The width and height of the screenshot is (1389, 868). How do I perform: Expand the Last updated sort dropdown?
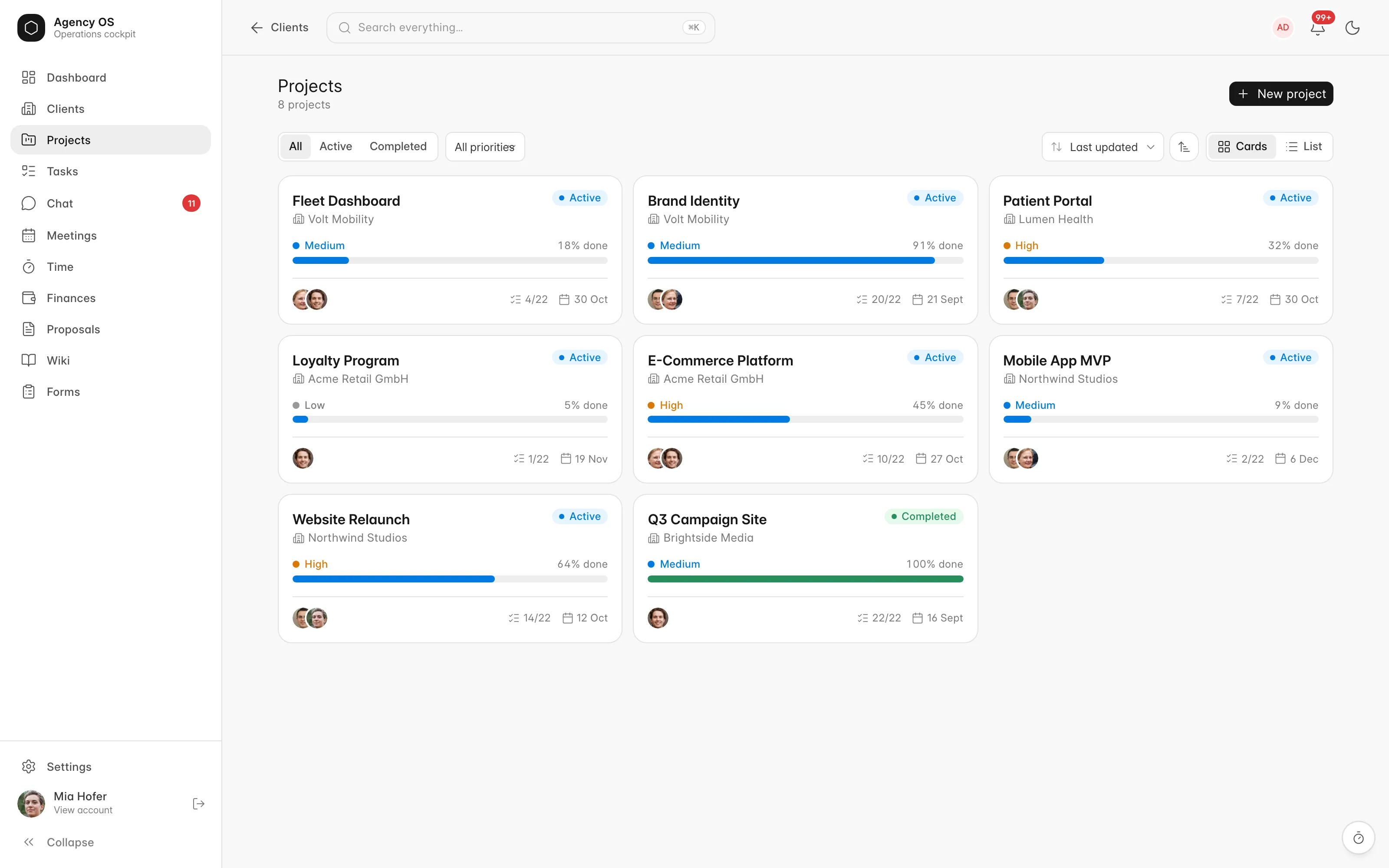tap(1102, 146)
